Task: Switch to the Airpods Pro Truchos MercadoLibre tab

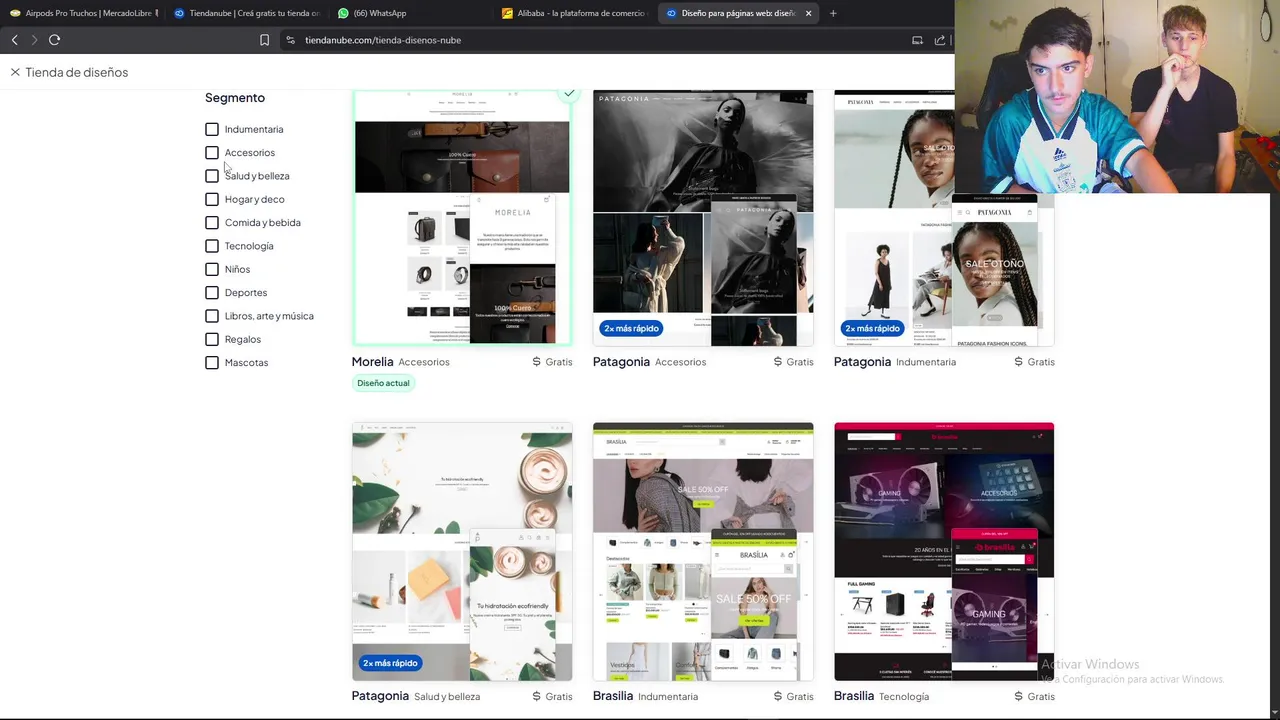Action: (x=84, y=13)
